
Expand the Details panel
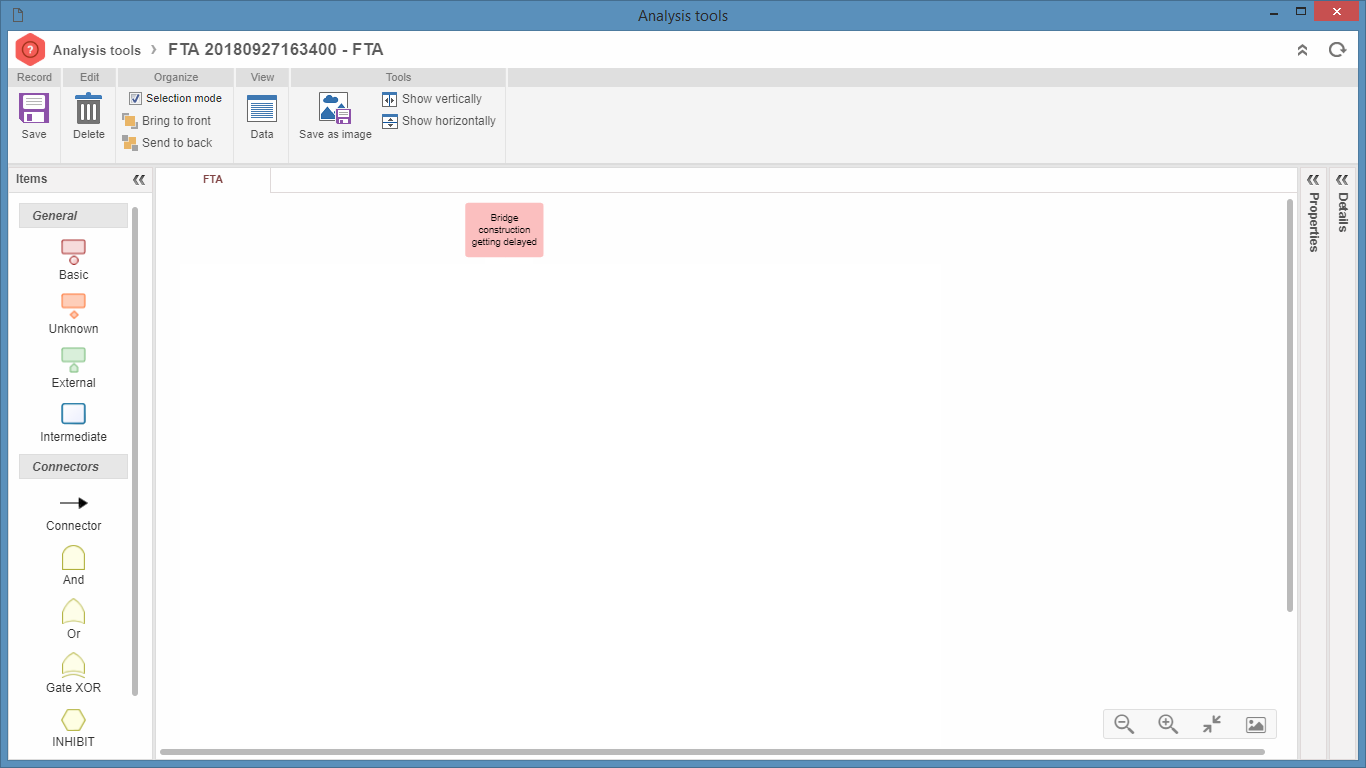click(x=1342, y=180)
